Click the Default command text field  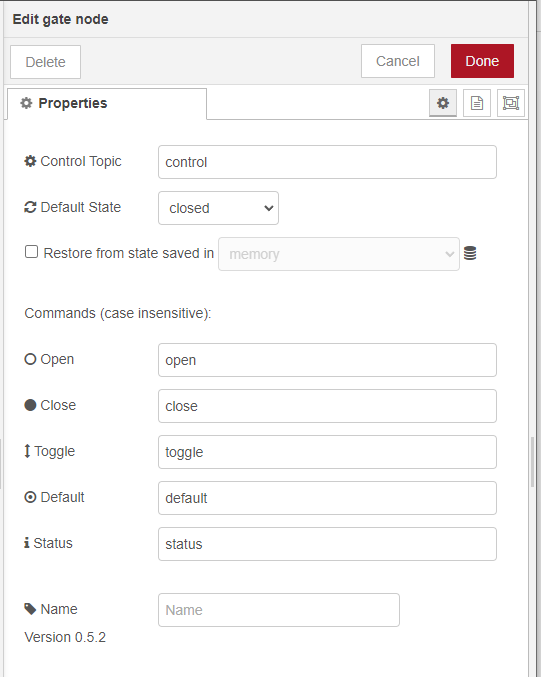[327, 498]
